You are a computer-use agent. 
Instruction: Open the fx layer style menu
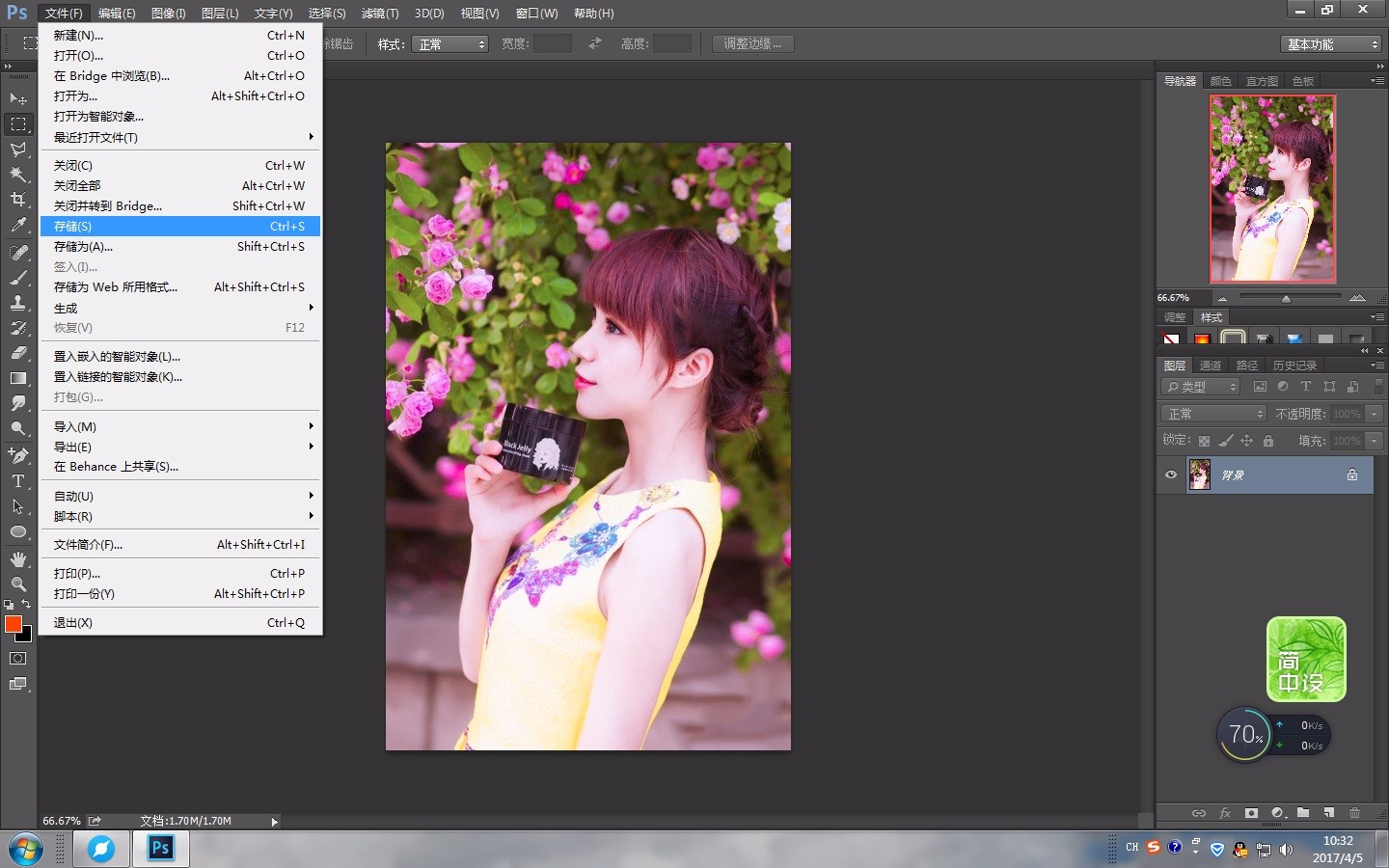coord(1225,813)
